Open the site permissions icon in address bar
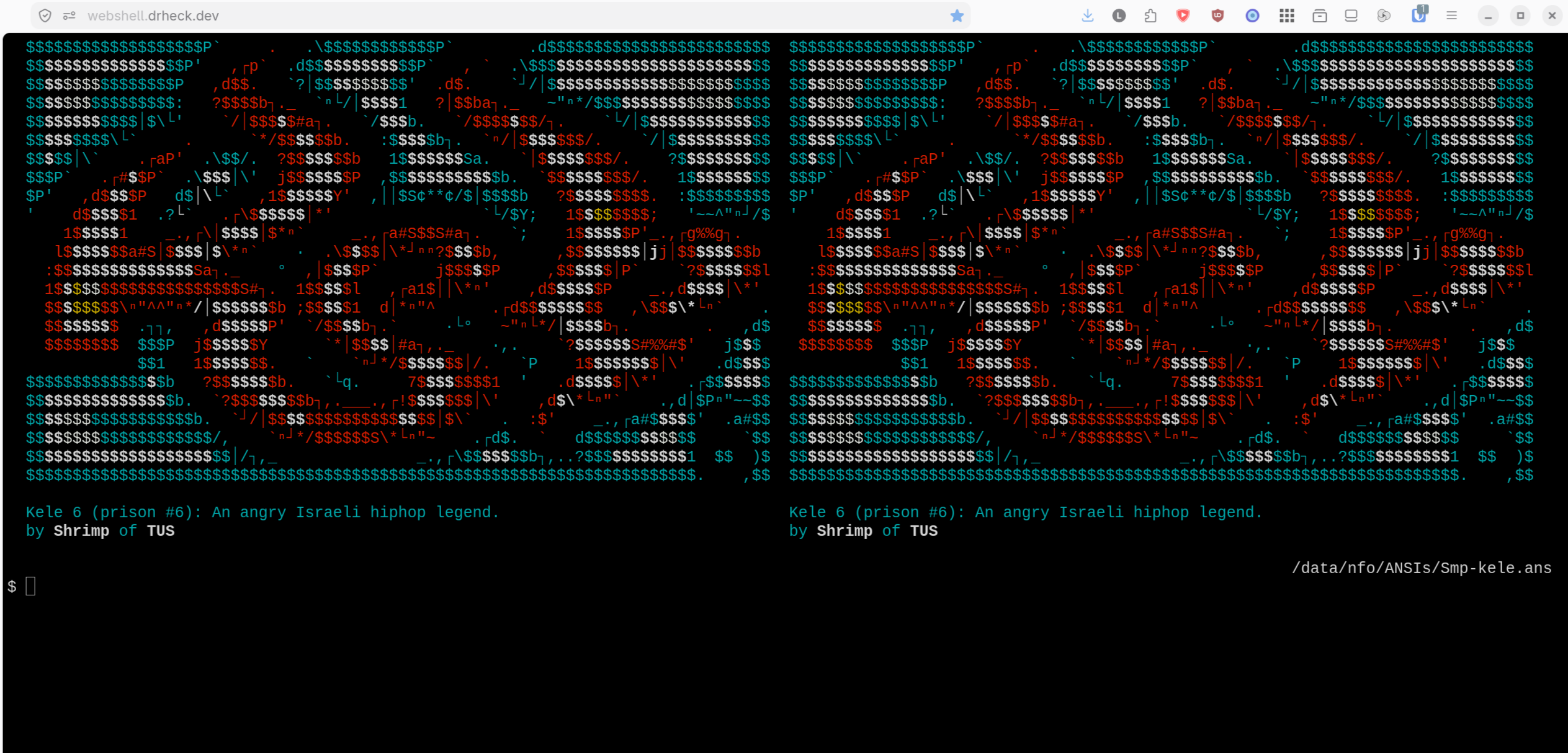The image size is (1568, 753). point(69,16)
